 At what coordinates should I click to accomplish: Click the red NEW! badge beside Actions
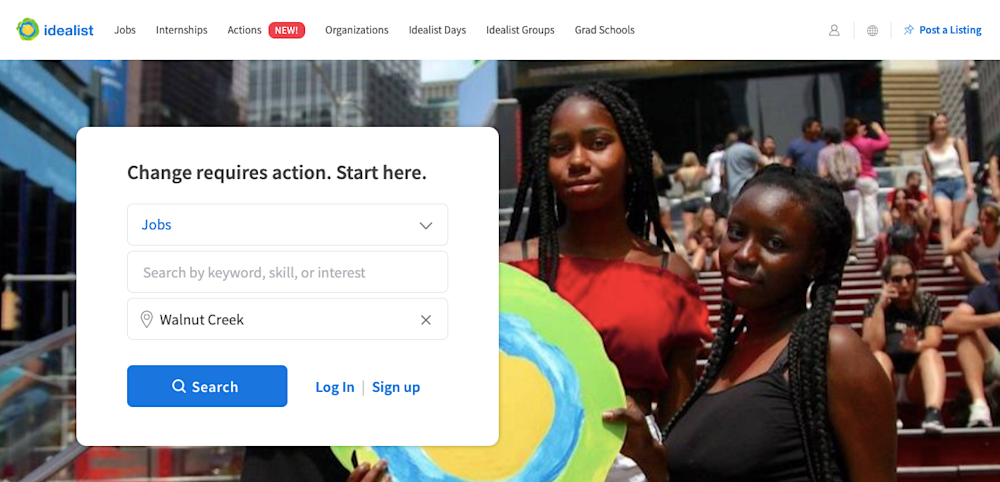point(286,30)
